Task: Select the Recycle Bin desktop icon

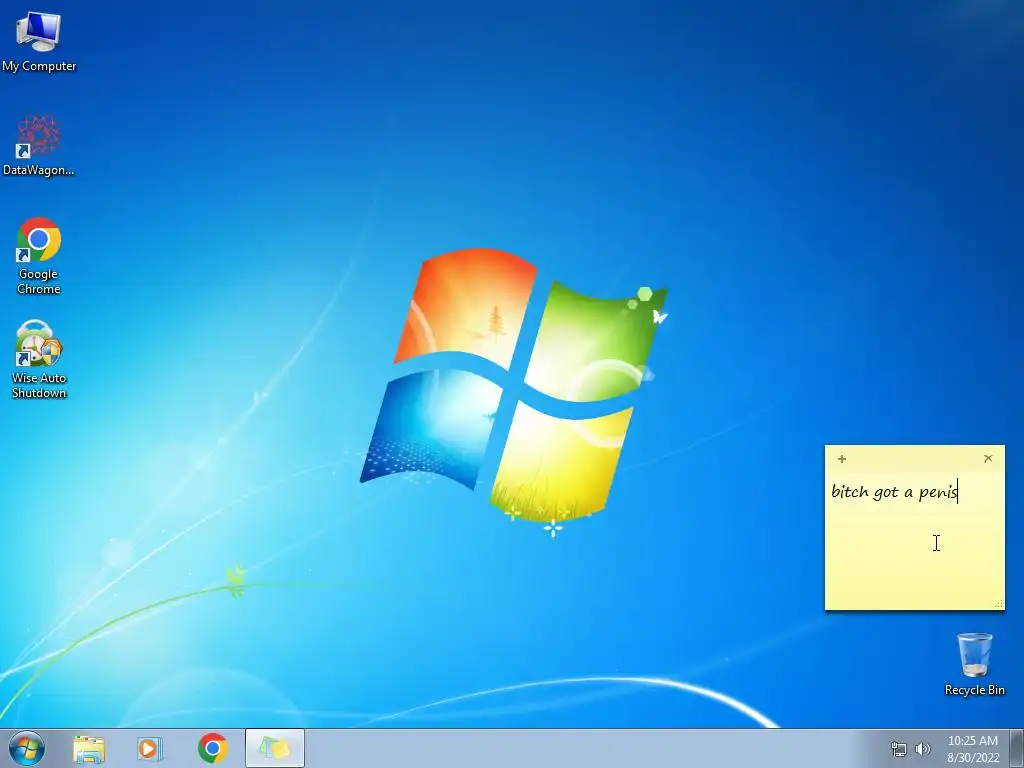Action: [x=974, y=664]
